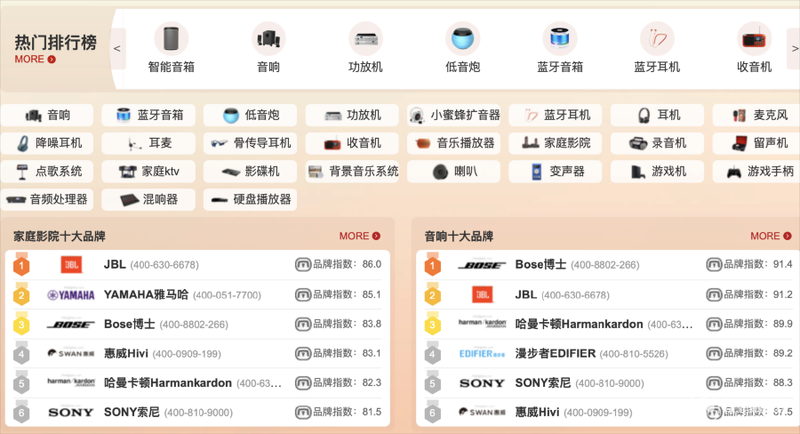Open the 智能音箱 ranking icon
Image resolution: width=800 pixels, height=434 pixels.
(x=171, y=39)
